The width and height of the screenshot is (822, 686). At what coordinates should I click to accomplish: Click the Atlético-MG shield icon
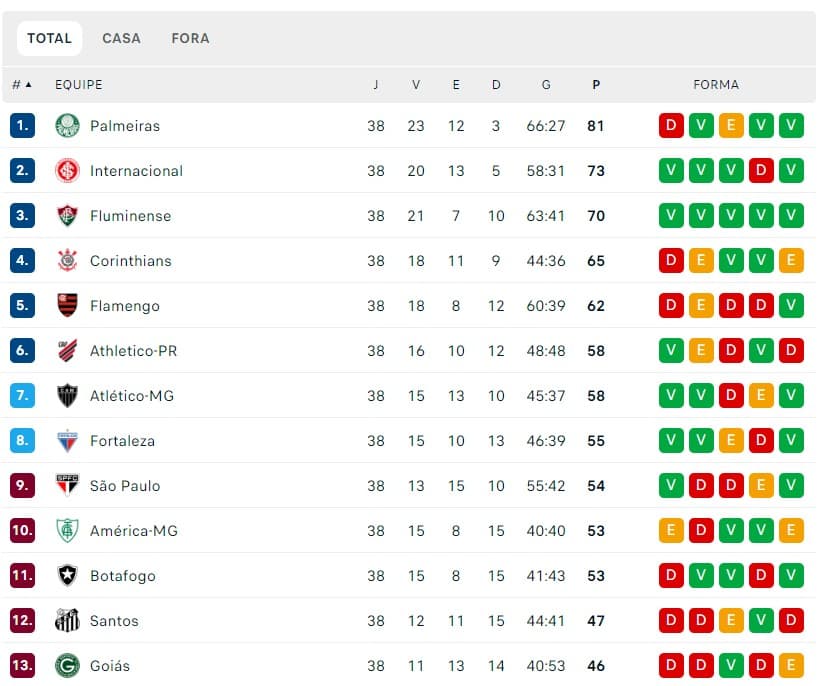(67, 396)
